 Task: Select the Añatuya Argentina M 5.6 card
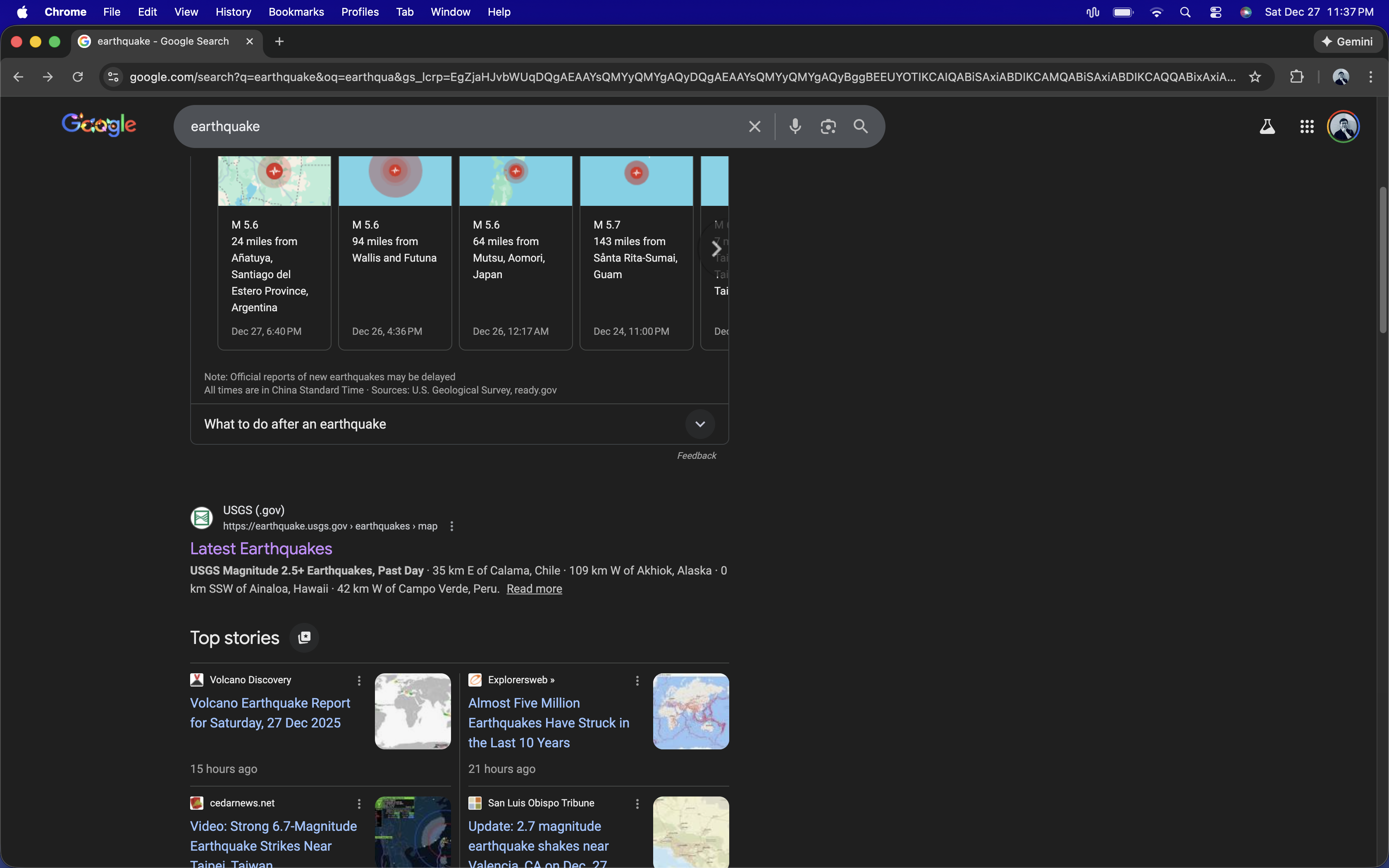(274, 253)
